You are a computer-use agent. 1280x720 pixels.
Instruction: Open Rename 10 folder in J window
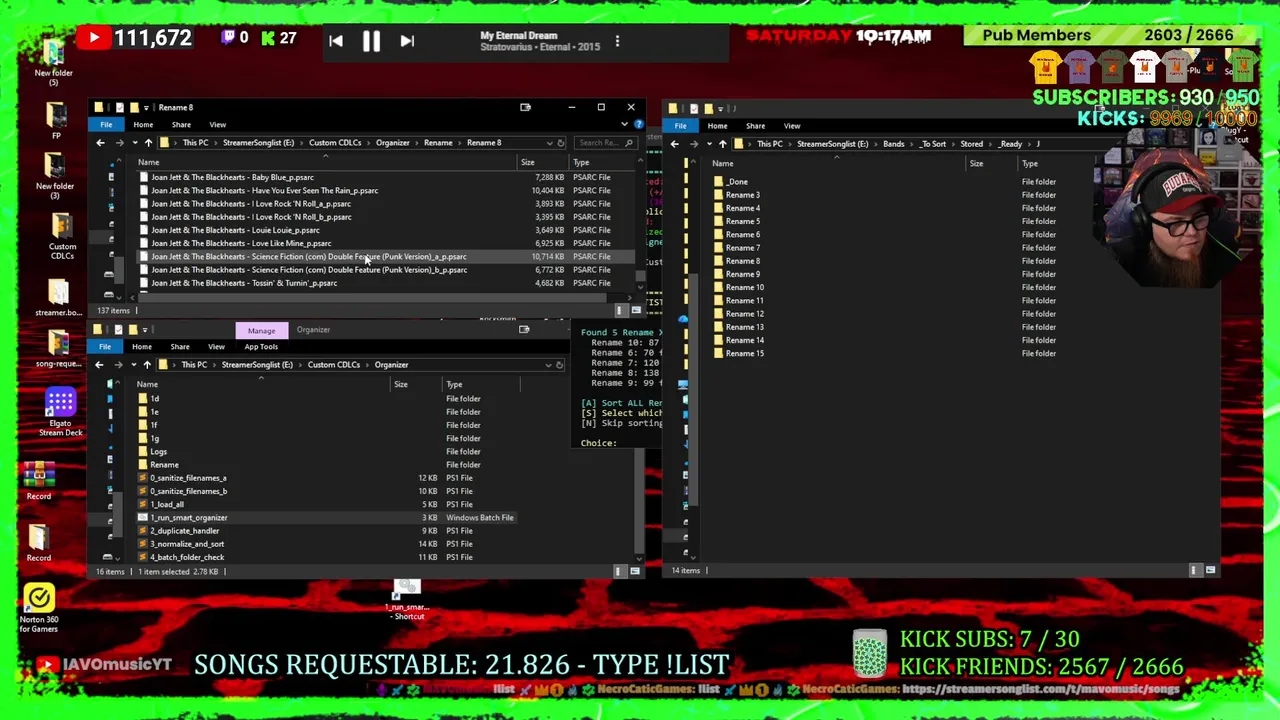[745, 288]
